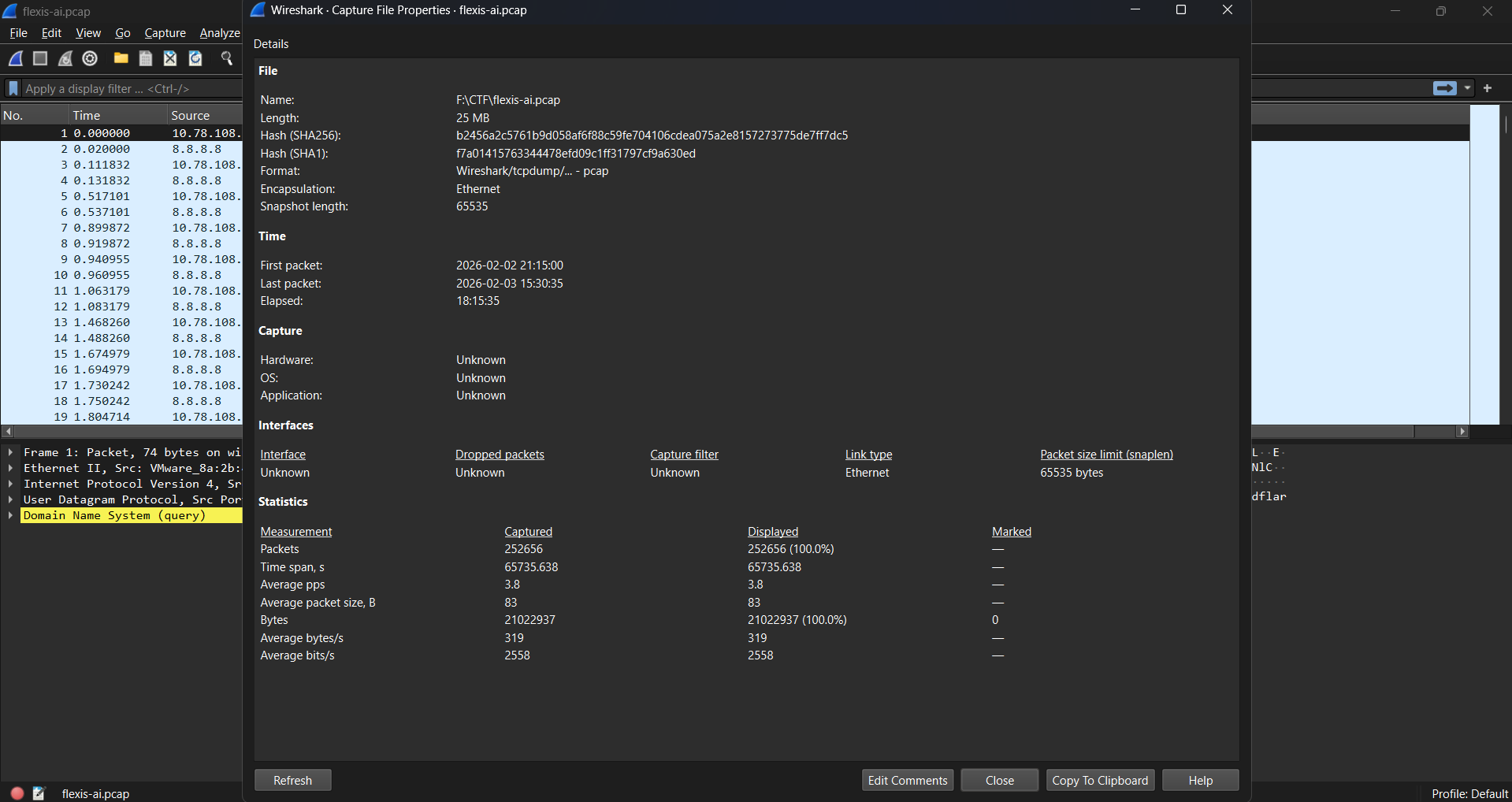
Task: Click the captured Packets count 252656
Action: pos(523,549)
